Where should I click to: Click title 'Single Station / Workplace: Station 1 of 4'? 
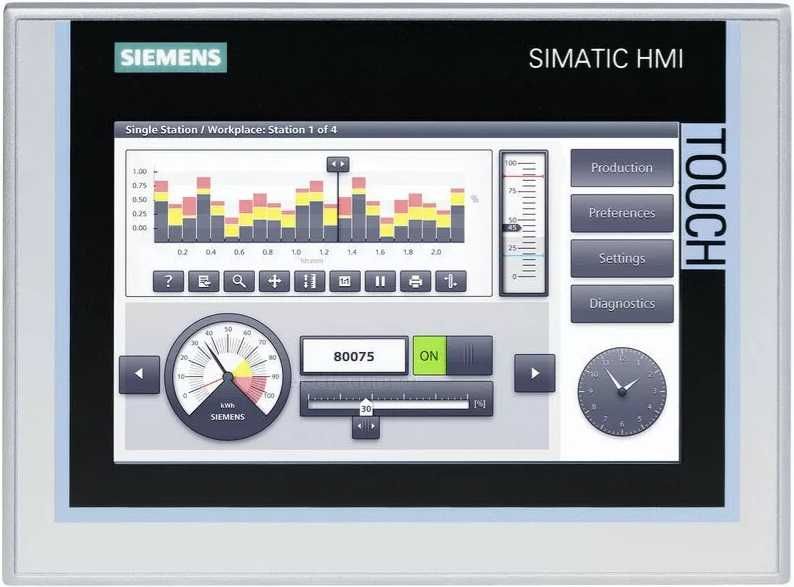tap(231, 130)
